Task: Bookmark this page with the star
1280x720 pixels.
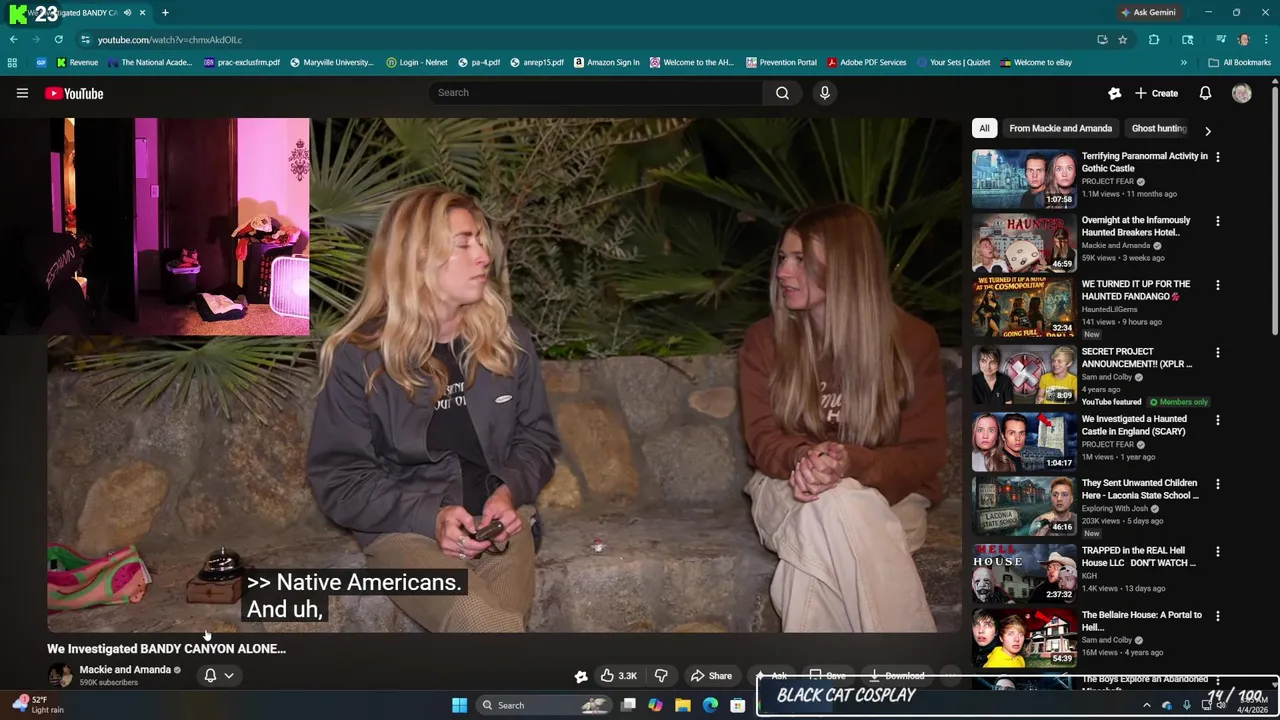Action: pos(1123,40)
